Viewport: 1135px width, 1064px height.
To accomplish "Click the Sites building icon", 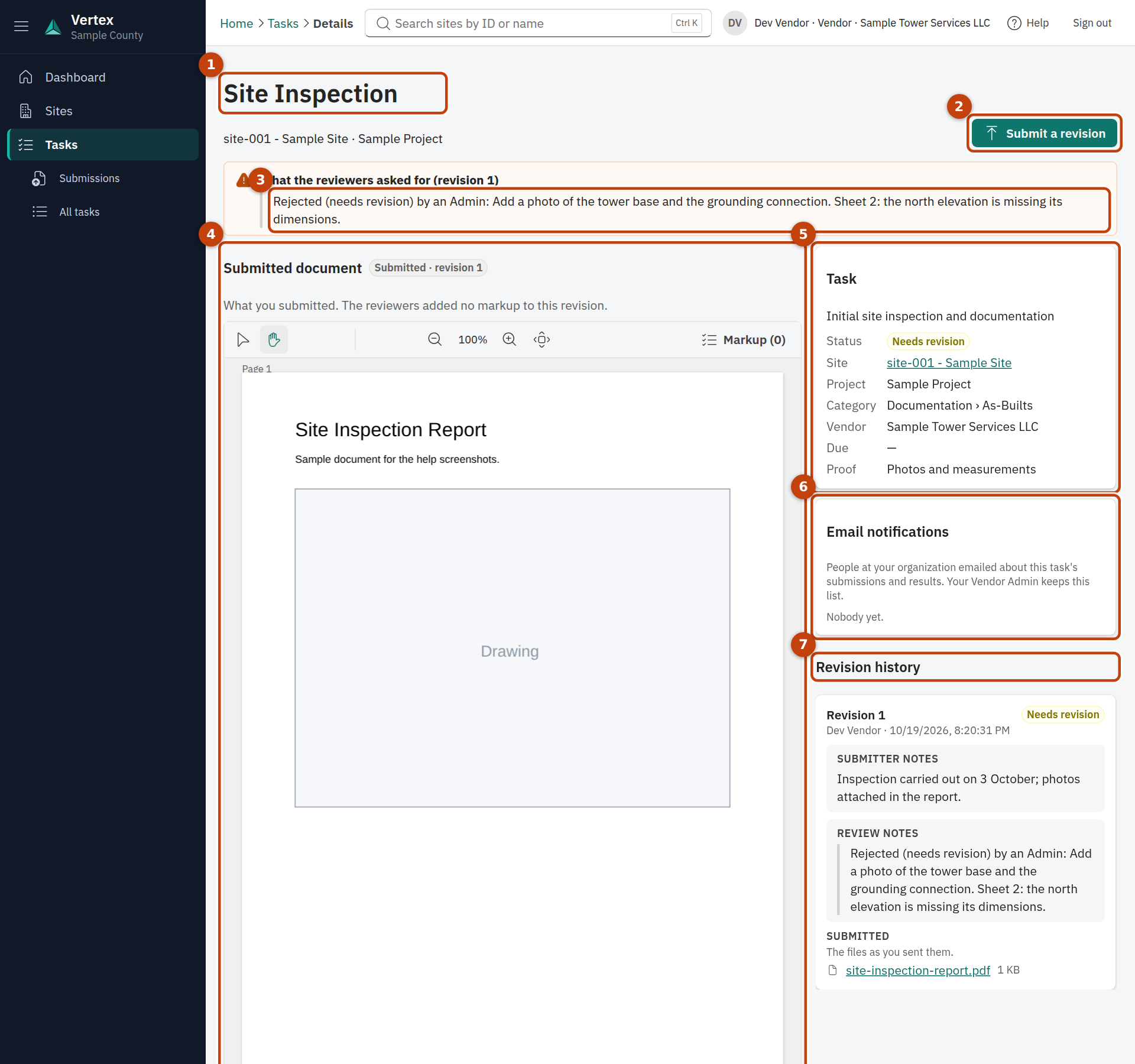I will click(25, 111).
